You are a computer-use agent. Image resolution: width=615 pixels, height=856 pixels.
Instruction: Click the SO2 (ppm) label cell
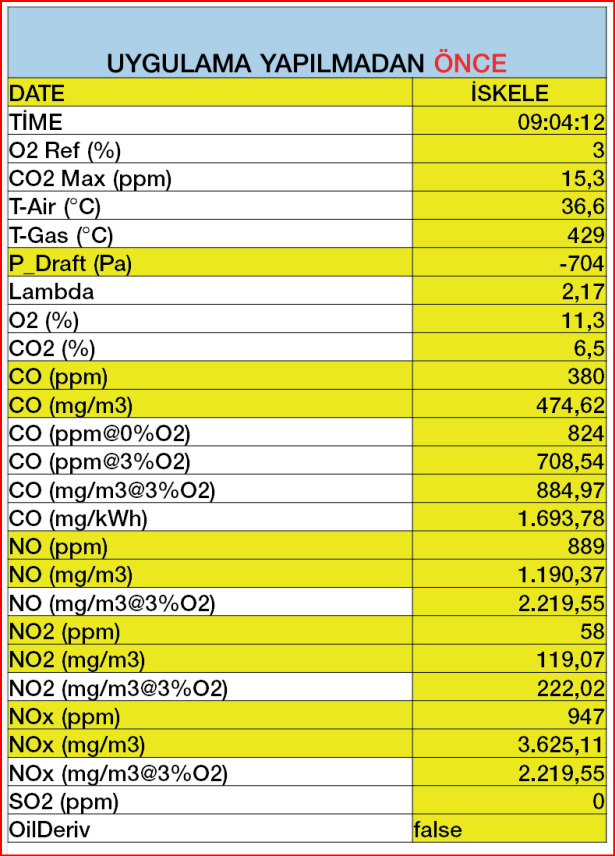[x=210, y=801]
